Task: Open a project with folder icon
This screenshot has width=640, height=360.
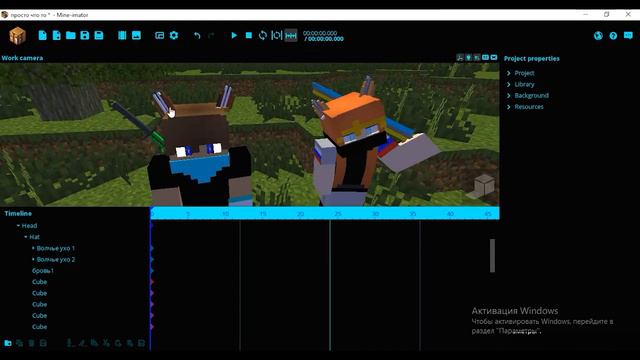Action: (x=71, y=36)
